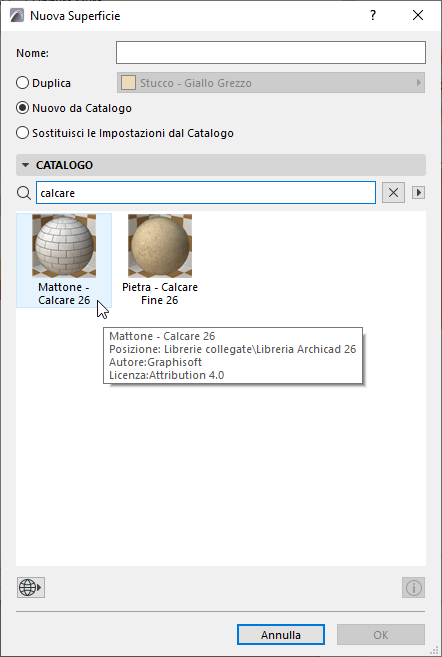Screen dimensions: 442x657
Task: Click the magnifier search icon
Action: coord(24,193)
